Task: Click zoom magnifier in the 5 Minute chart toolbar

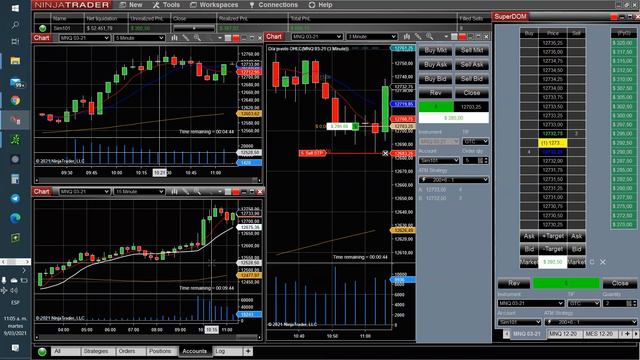Action: (x=197, y=38)
